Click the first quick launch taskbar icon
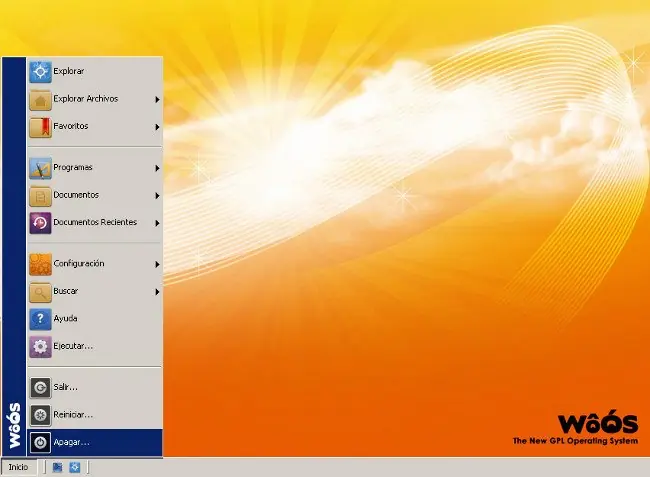The width and height of the screenshot is (650, 477). click(x=58, y=467)
